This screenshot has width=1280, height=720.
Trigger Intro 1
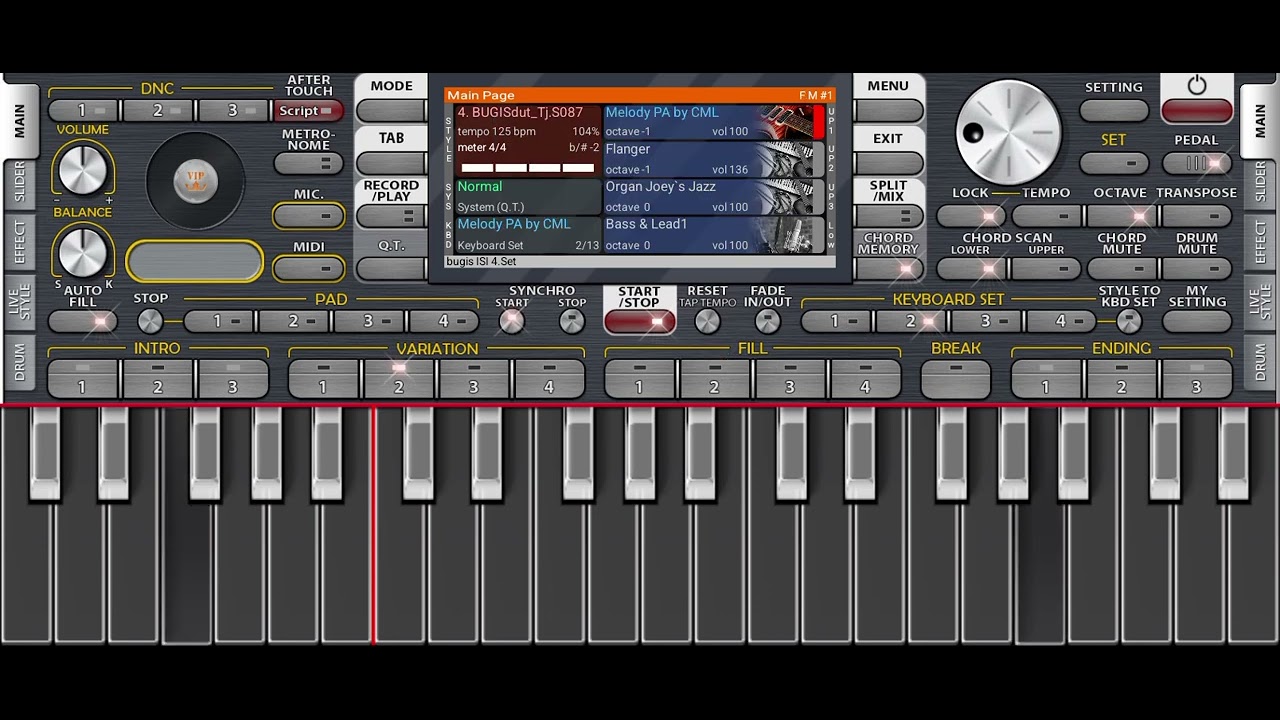pyautogui.click(x=83, y=379)
